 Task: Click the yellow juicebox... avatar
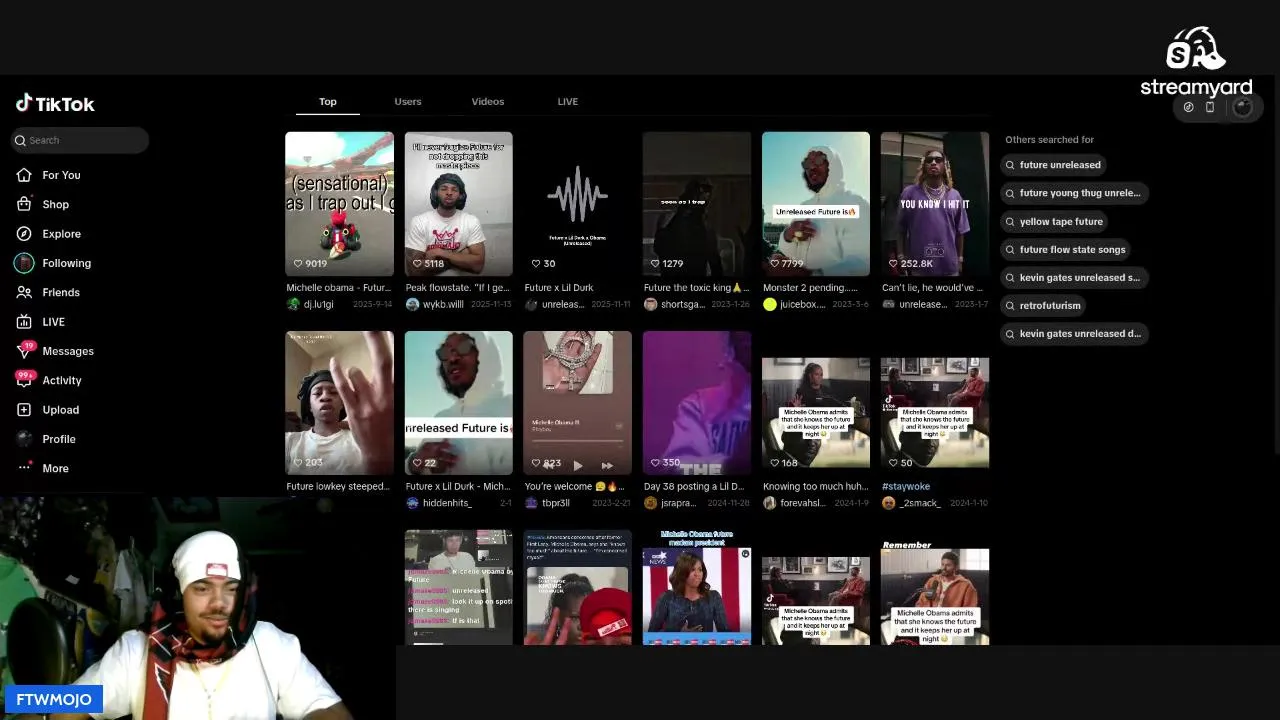(x=770, y=304)
